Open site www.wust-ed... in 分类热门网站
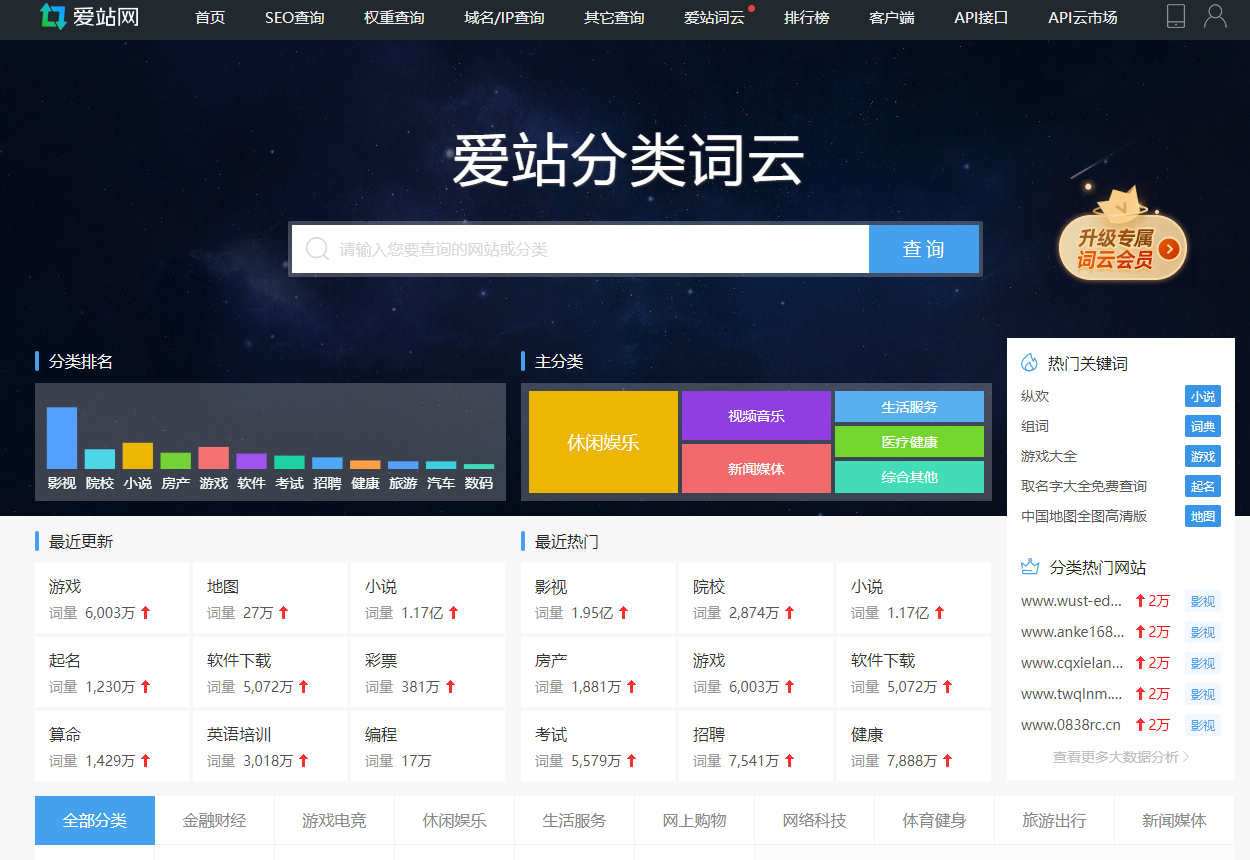This screenshot has height=860, width=1250. (x=1071, y=601)
